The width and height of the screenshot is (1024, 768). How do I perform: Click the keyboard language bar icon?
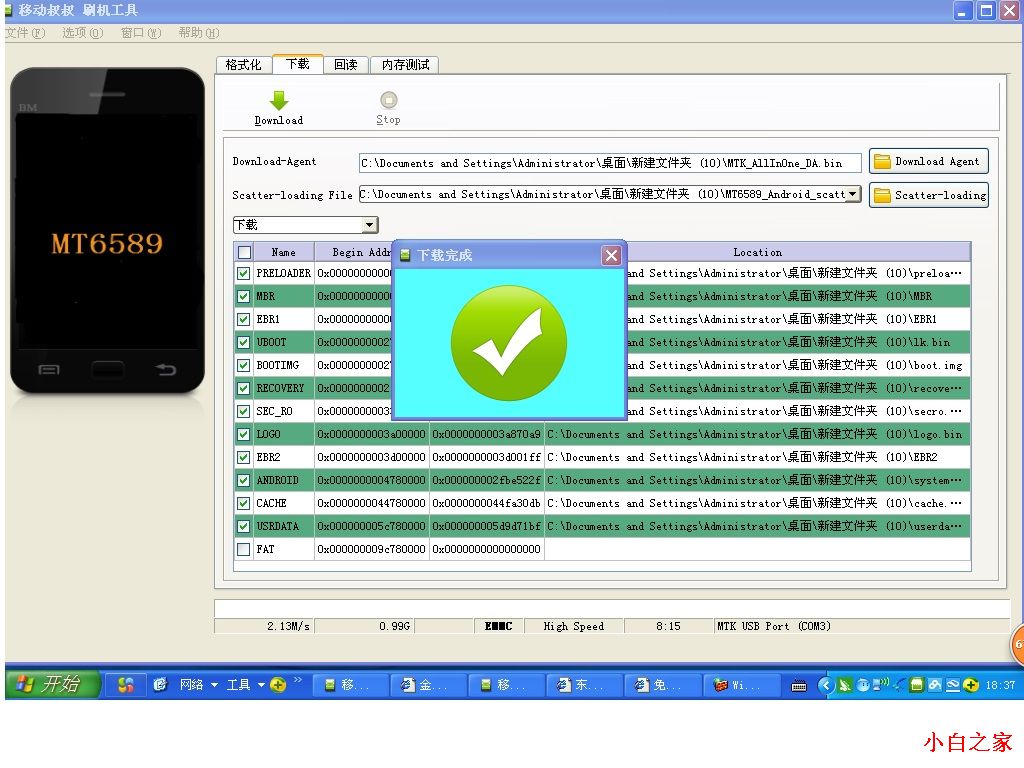(798, 686)
